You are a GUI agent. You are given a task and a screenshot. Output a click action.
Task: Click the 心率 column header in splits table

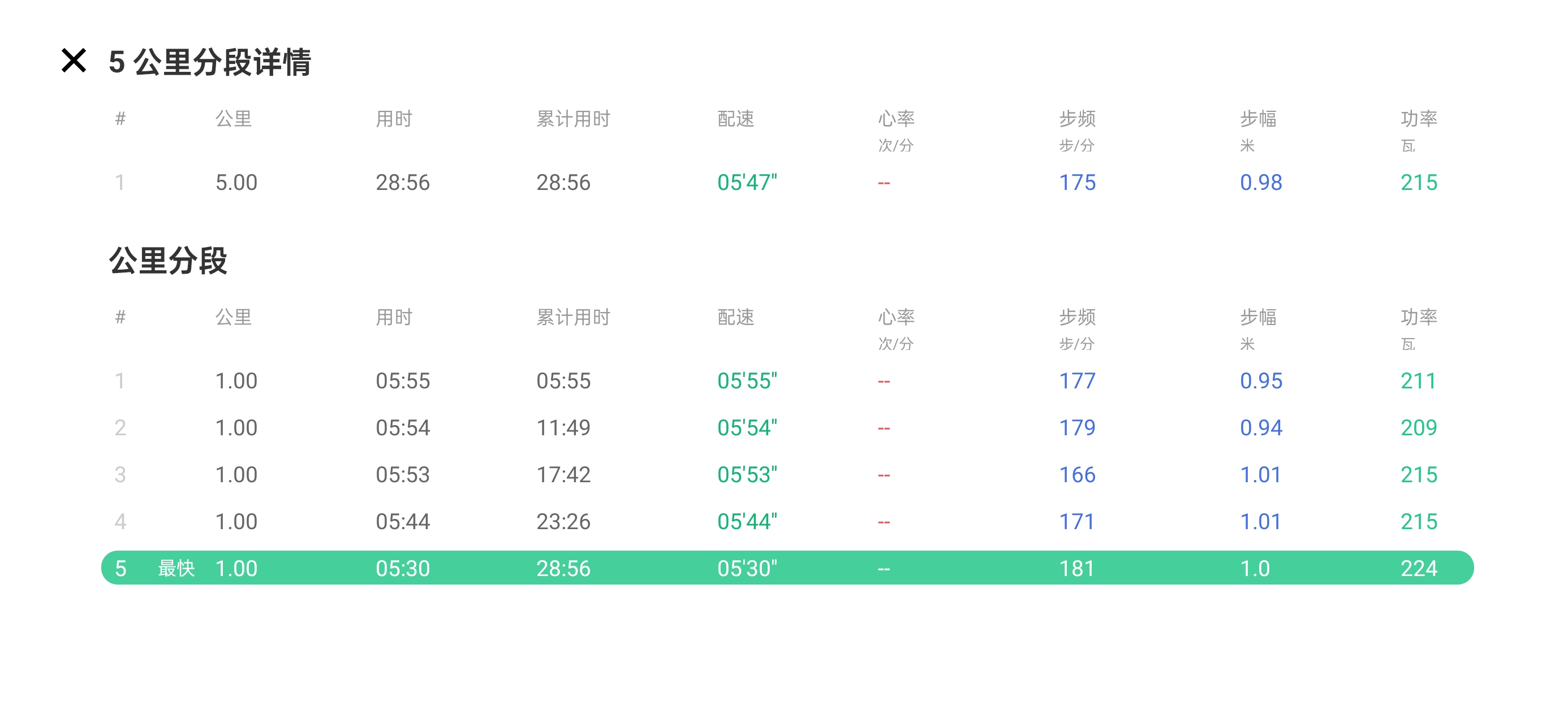[x=895, y=317]
